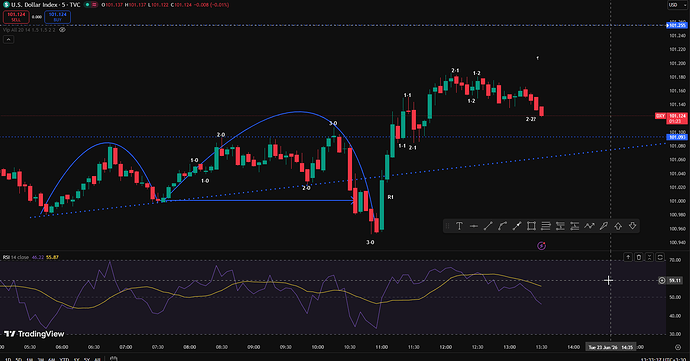
Task: Click the 11:00 label on time axis
Action: [x=382, y=347]
